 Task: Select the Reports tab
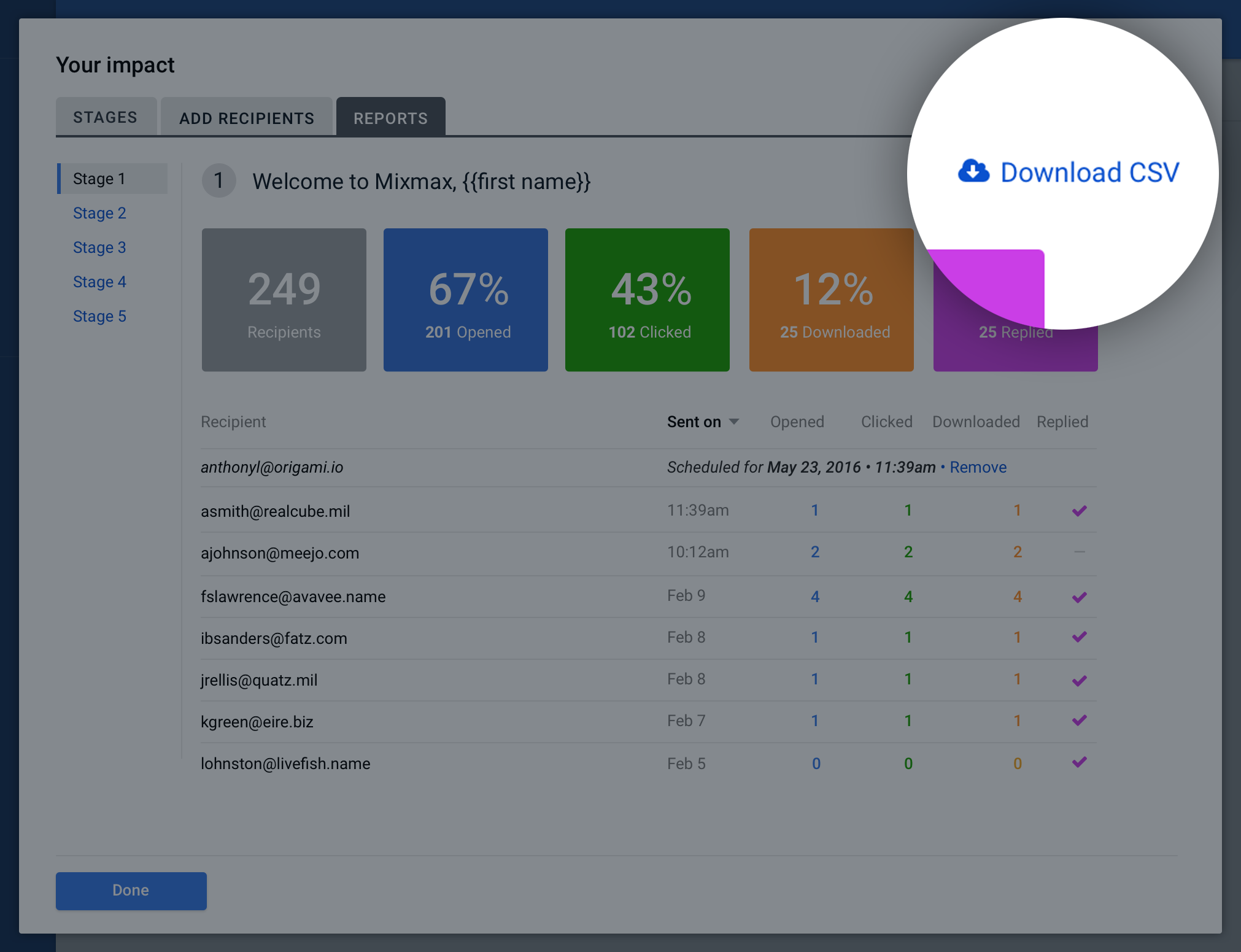click(x=391, y=117)
